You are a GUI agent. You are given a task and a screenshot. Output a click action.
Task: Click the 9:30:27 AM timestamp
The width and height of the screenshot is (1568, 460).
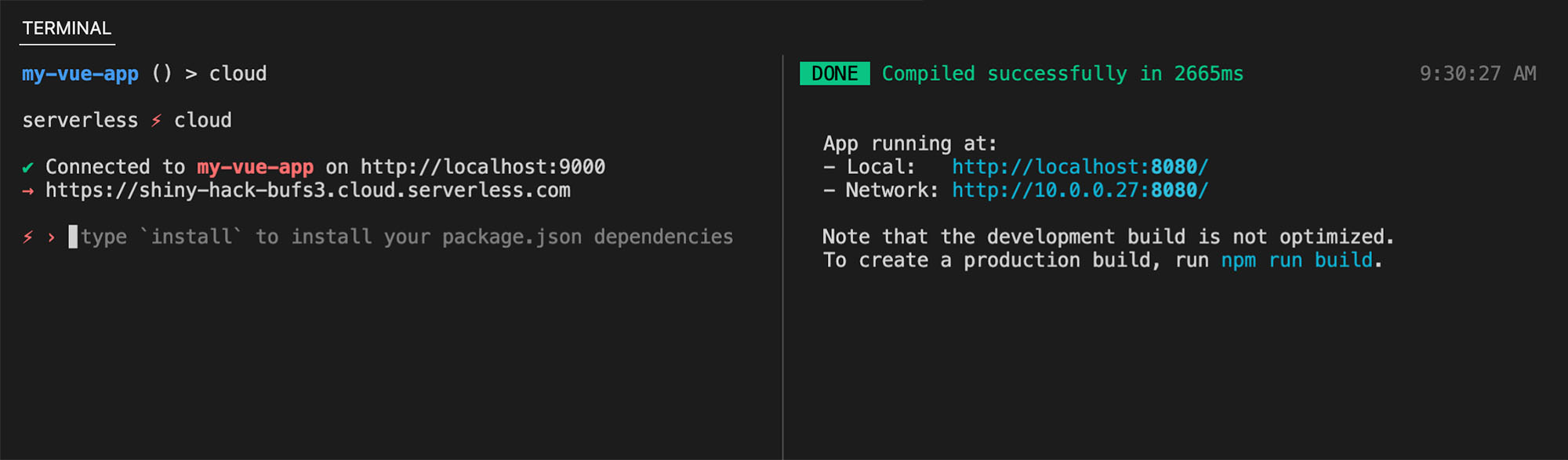(1477, 74)
